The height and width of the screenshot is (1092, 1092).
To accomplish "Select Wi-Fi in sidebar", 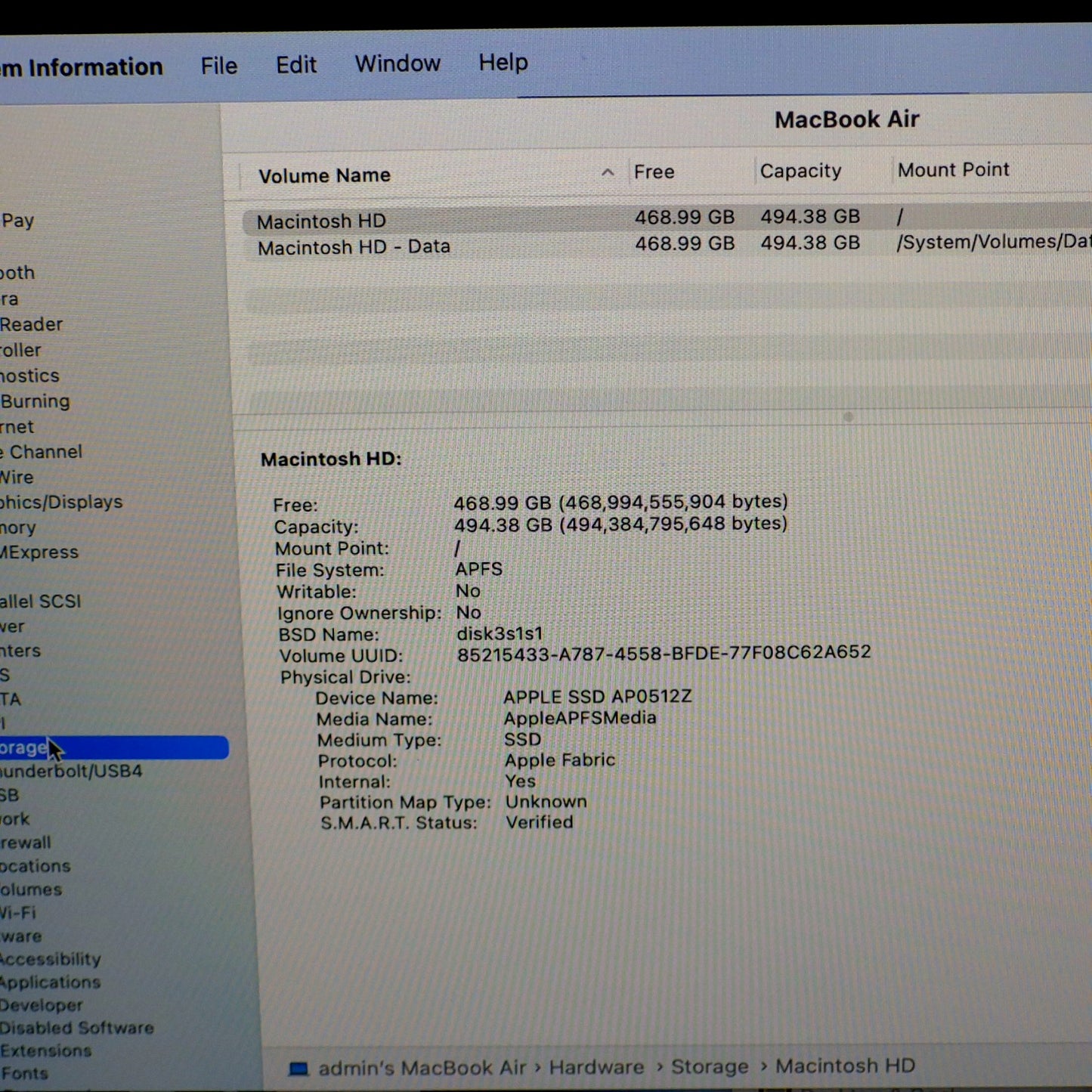I will point(18,913).
